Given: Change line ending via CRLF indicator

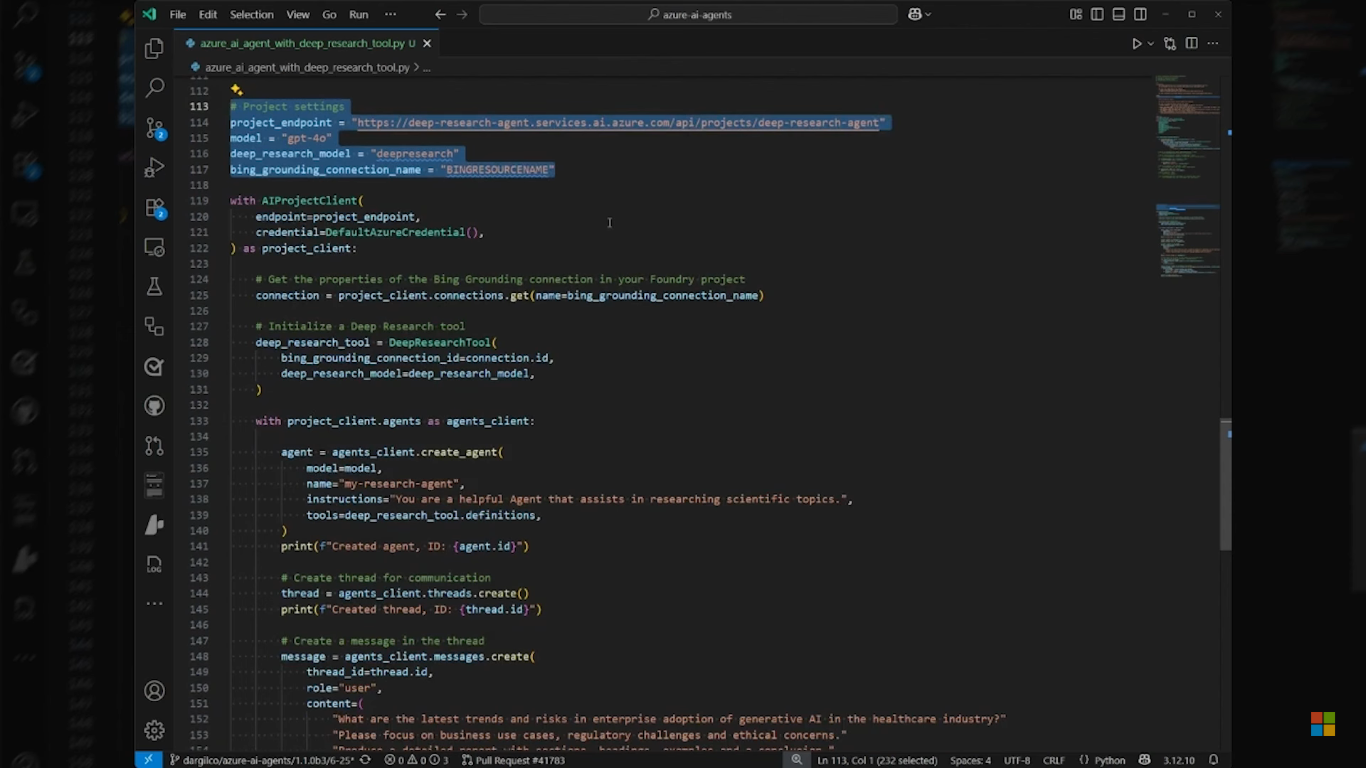Looking at the screenshot, I should tap(1054, 760).
